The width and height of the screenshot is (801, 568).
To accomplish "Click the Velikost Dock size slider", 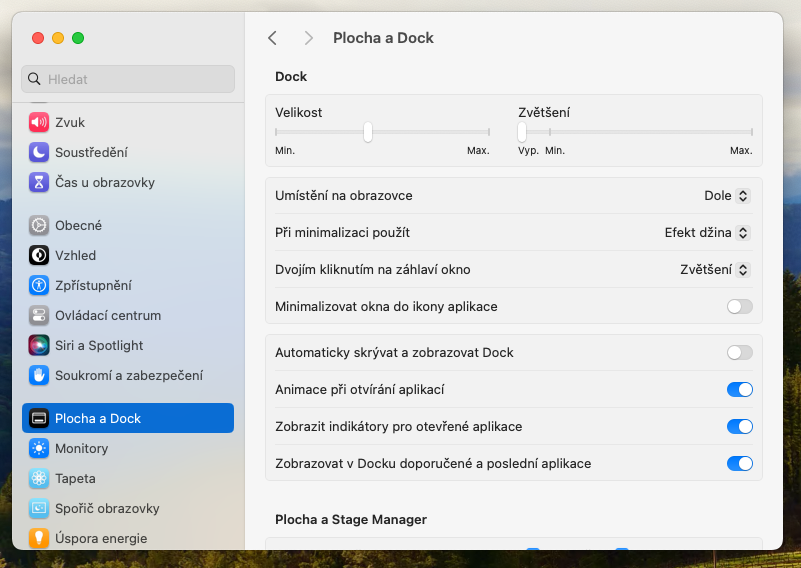I will [x=368, y=132].
